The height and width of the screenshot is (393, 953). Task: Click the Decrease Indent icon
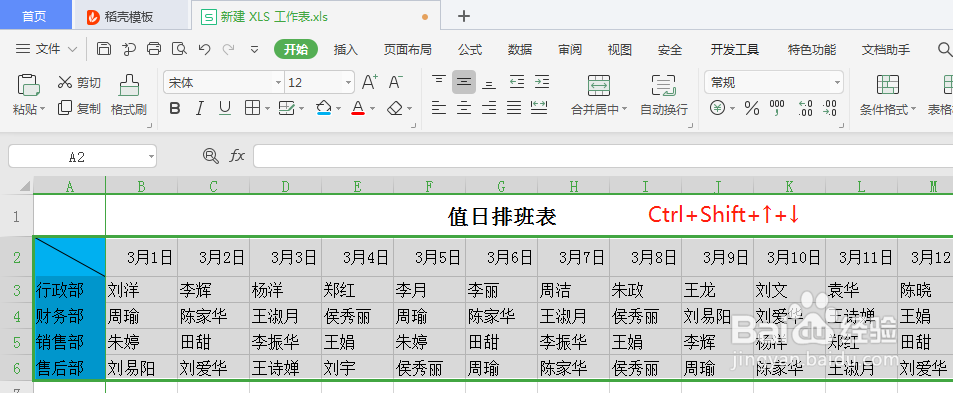click(x=517, y=82)
